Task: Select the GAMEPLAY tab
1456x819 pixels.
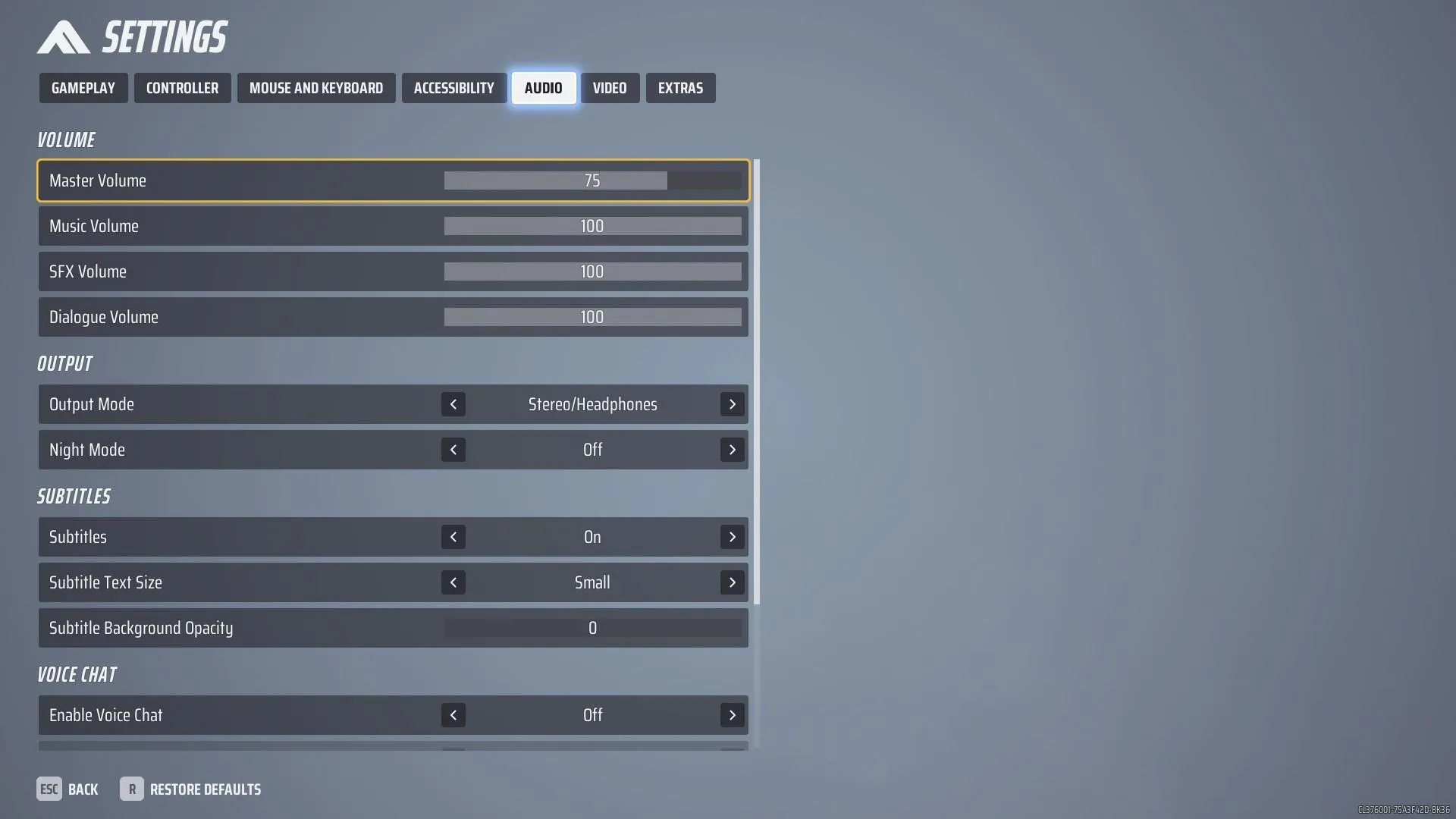Action: point(83,88)
